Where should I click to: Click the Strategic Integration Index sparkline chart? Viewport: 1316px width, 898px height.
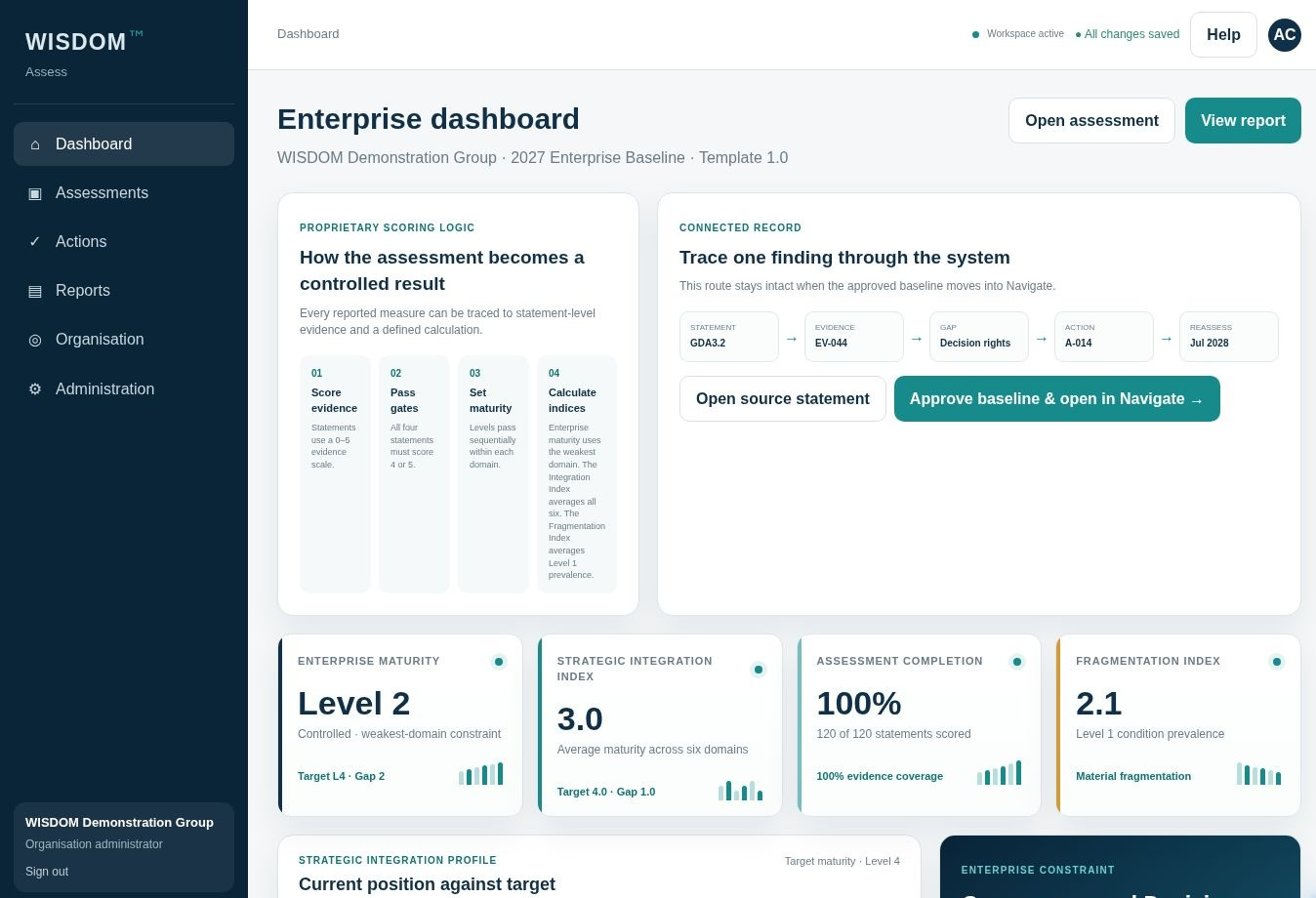[741, 790]
